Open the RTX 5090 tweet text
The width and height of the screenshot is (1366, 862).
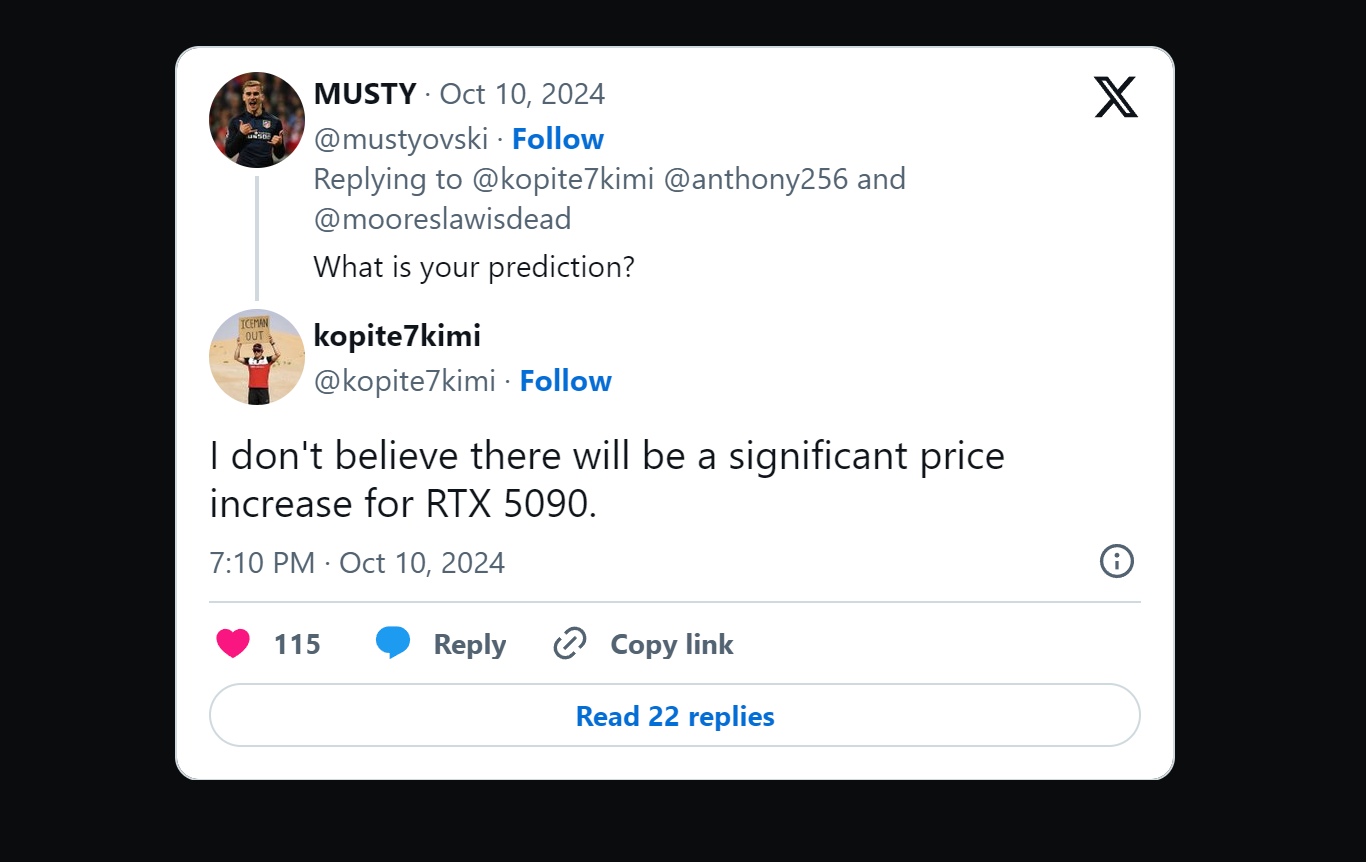(x=606, y=480)
